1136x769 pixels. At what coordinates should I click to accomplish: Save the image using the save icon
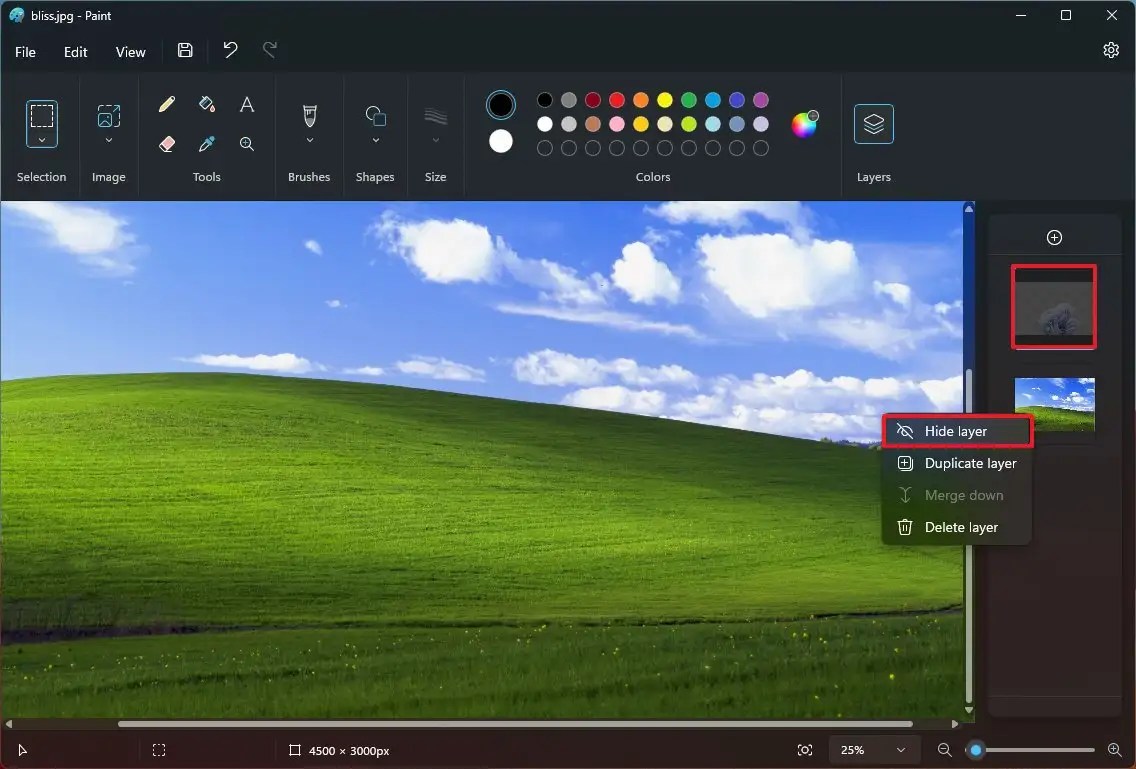click(184, 50)
